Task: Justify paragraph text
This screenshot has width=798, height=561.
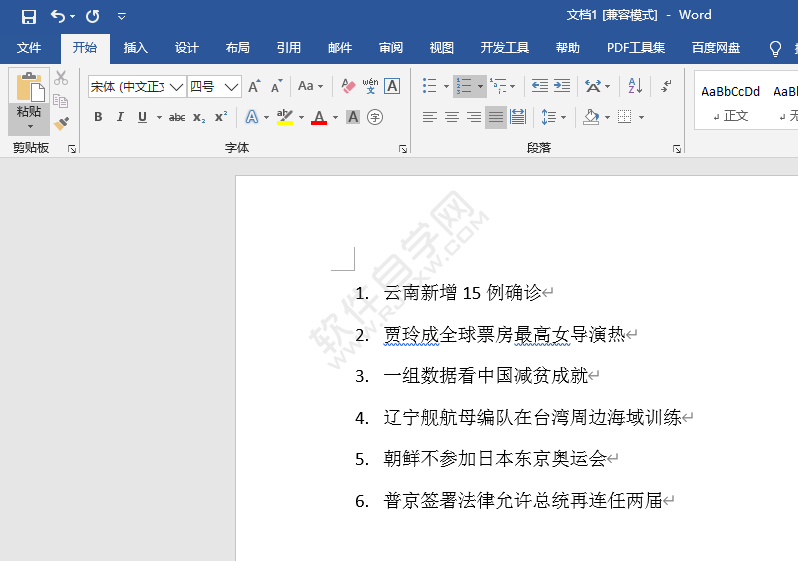Action: point(496,117)
